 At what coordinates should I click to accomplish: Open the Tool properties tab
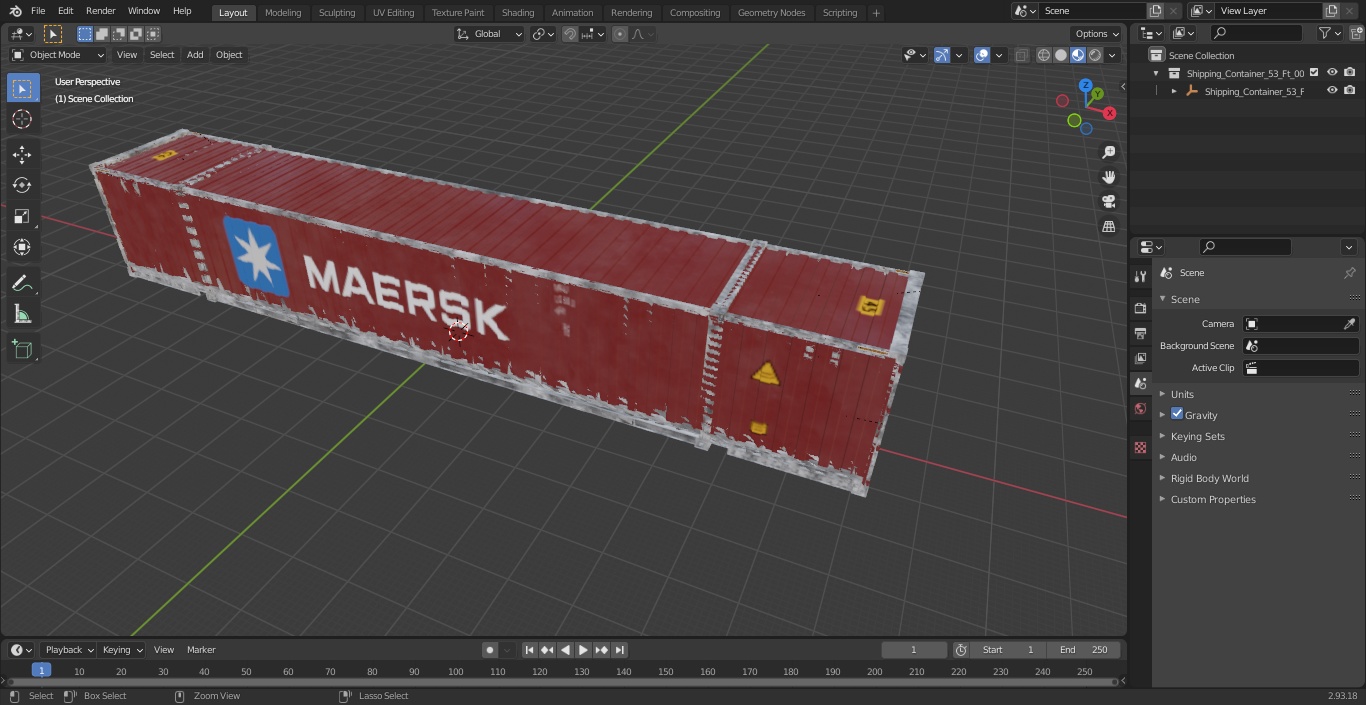(1140, 277)
